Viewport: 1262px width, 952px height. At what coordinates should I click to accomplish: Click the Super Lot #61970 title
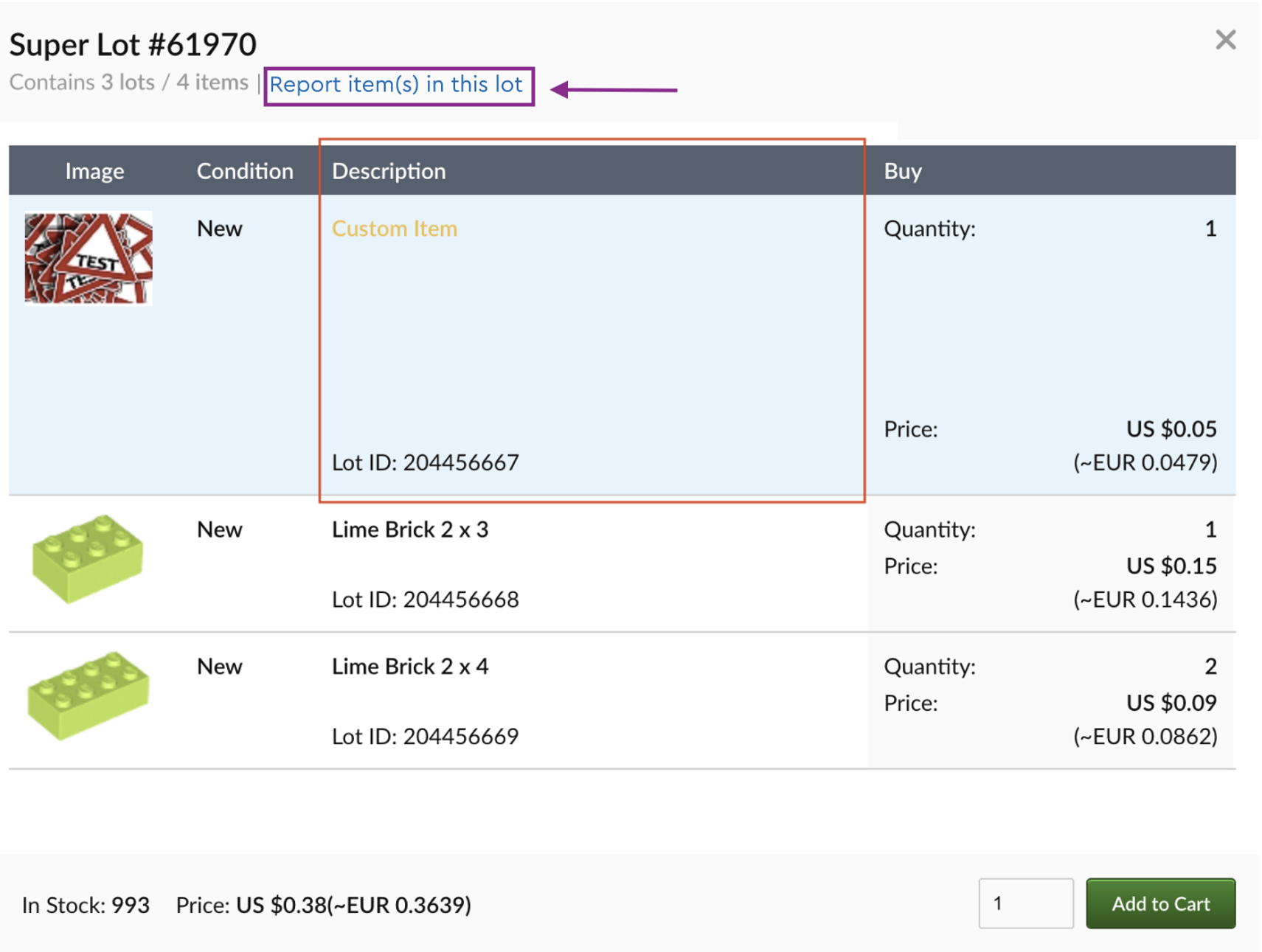click(x=133, y=44)
